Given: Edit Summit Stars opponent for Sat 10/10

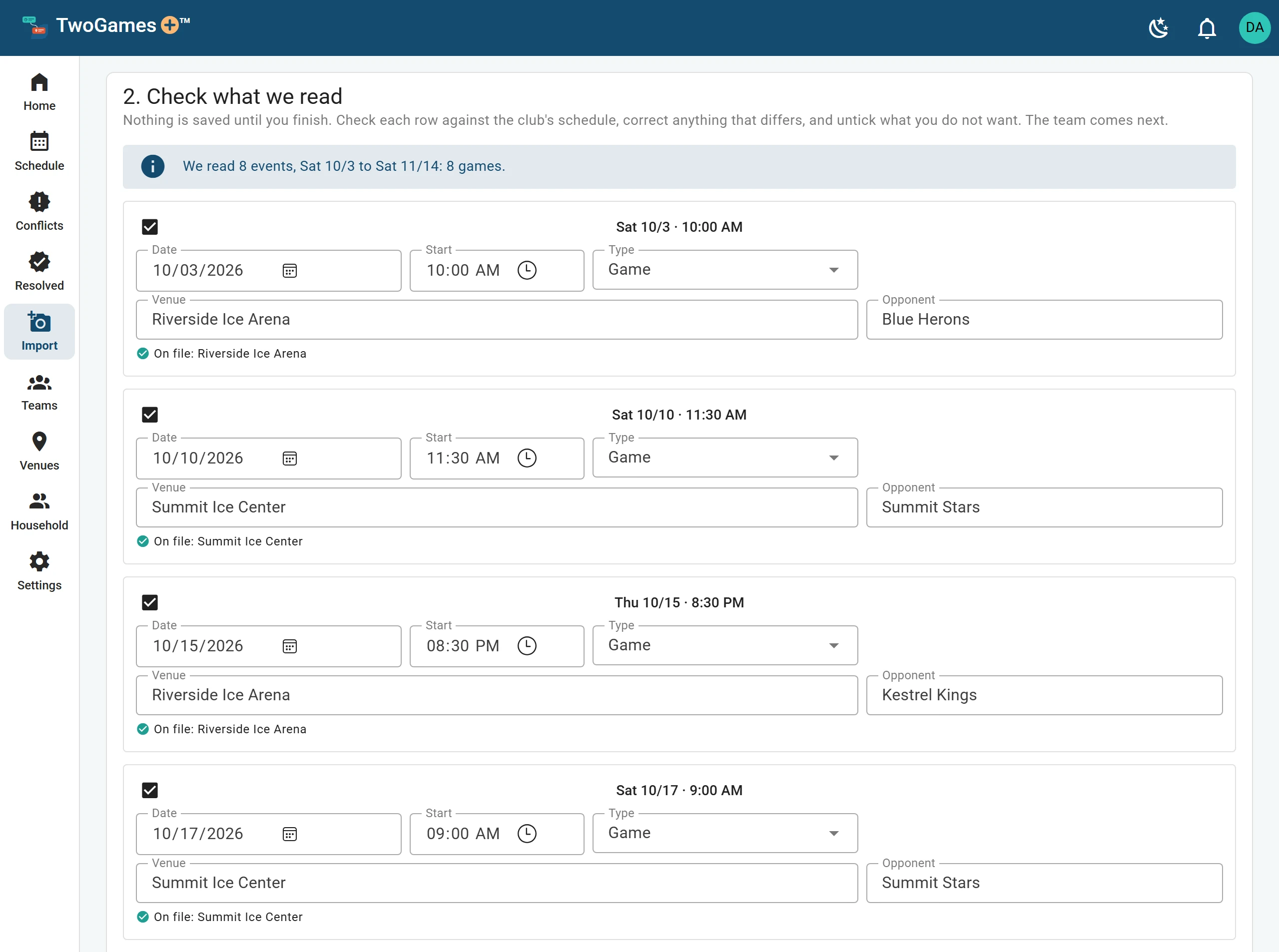Looking at the screenshot, I should coord(1044,507).
